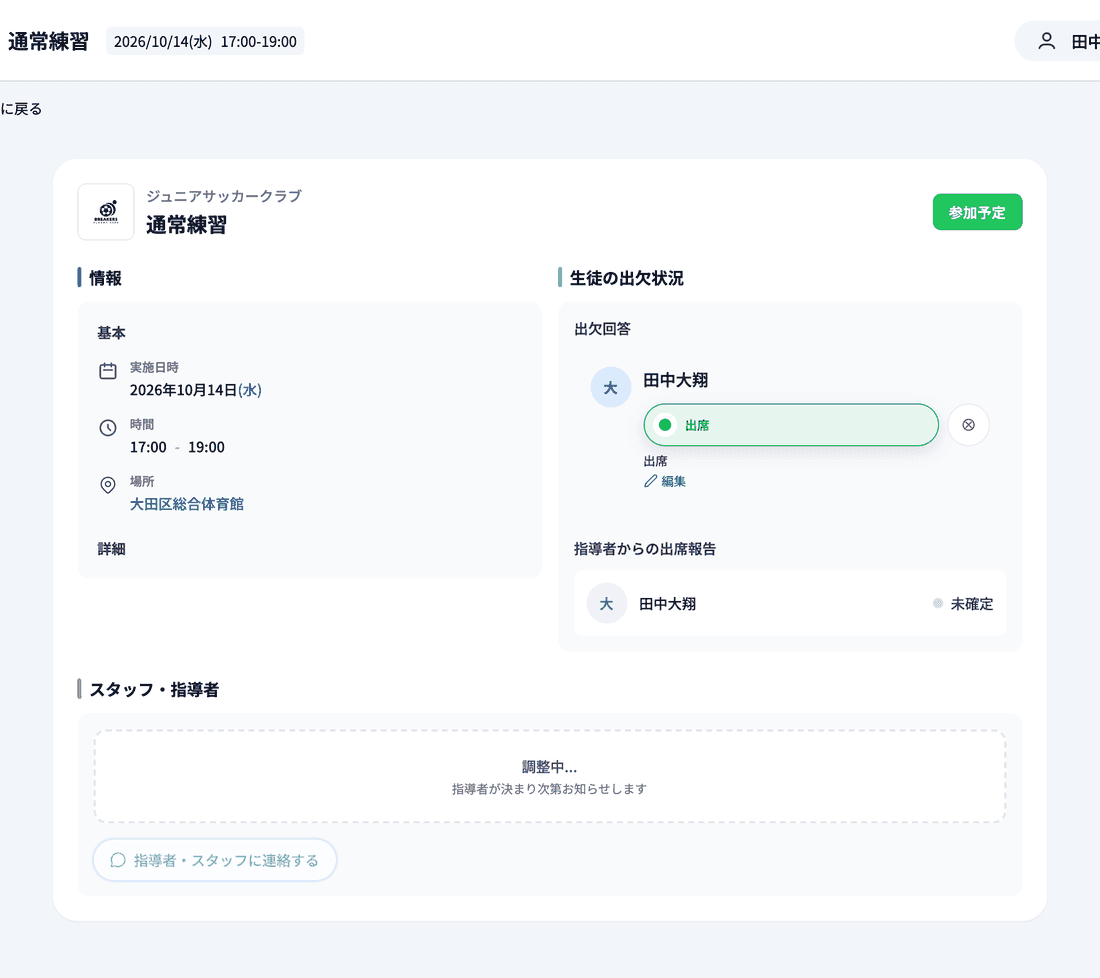
Task: Click the speech bubble icon in contact button
Action: point(118,860)
